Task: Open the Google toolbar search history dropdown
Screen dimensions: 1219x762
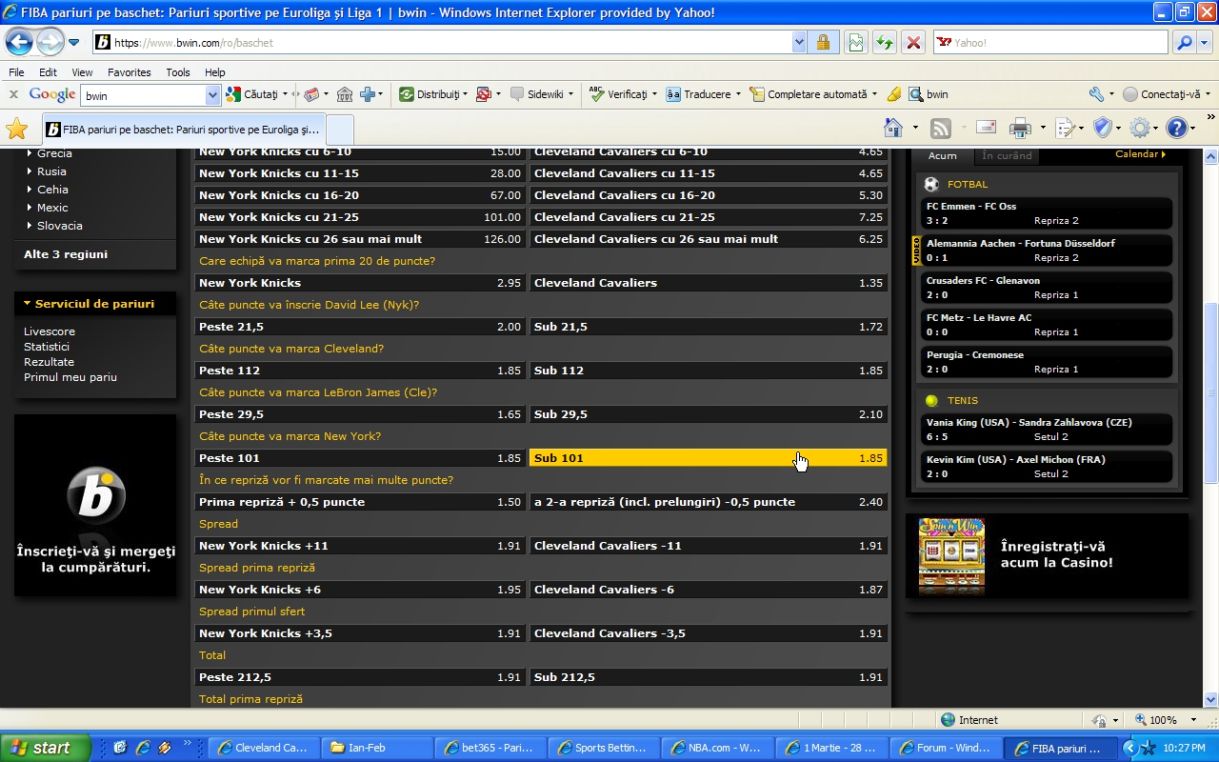Action: pyautogui.click(x=212, y=95)
